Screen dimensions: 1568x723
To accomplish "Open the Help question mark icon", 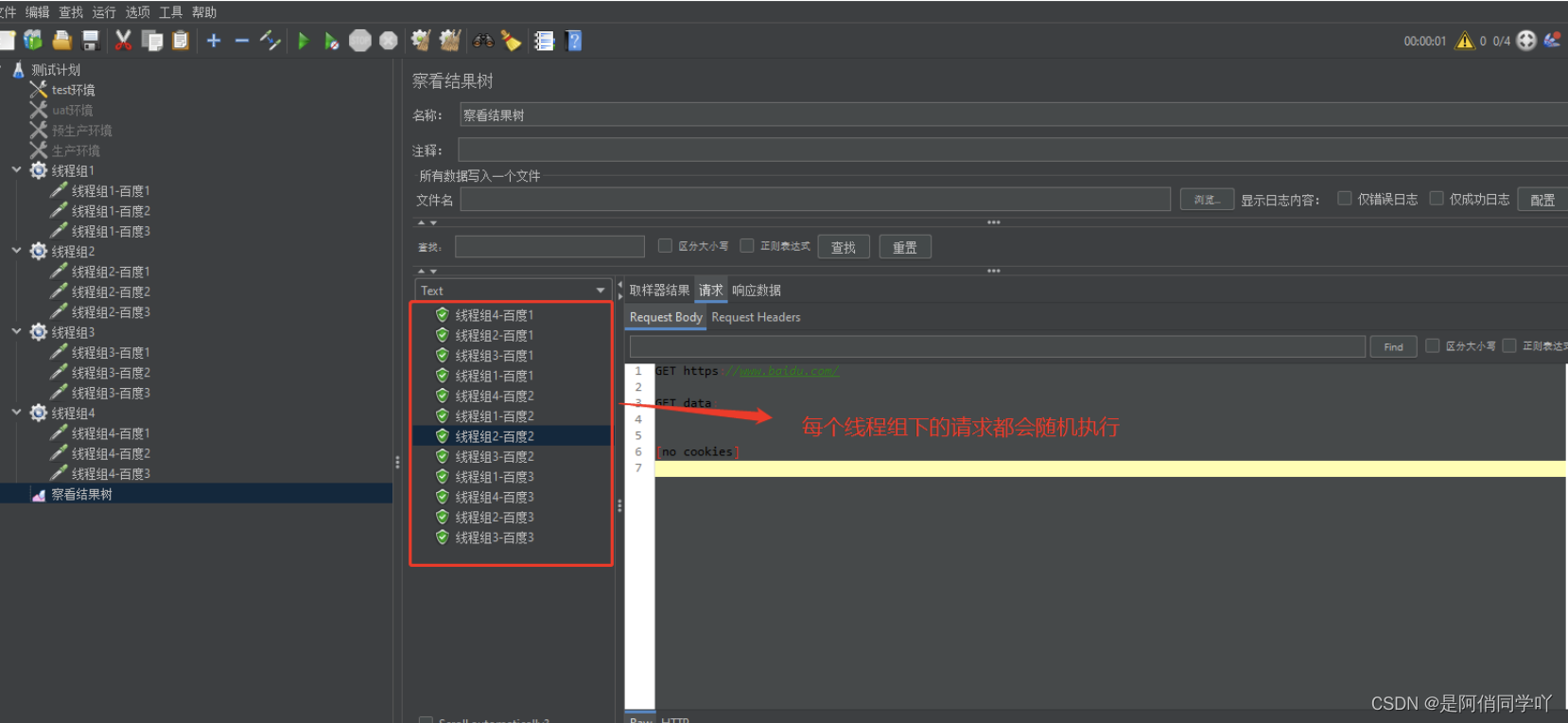I will click(573, 41).
